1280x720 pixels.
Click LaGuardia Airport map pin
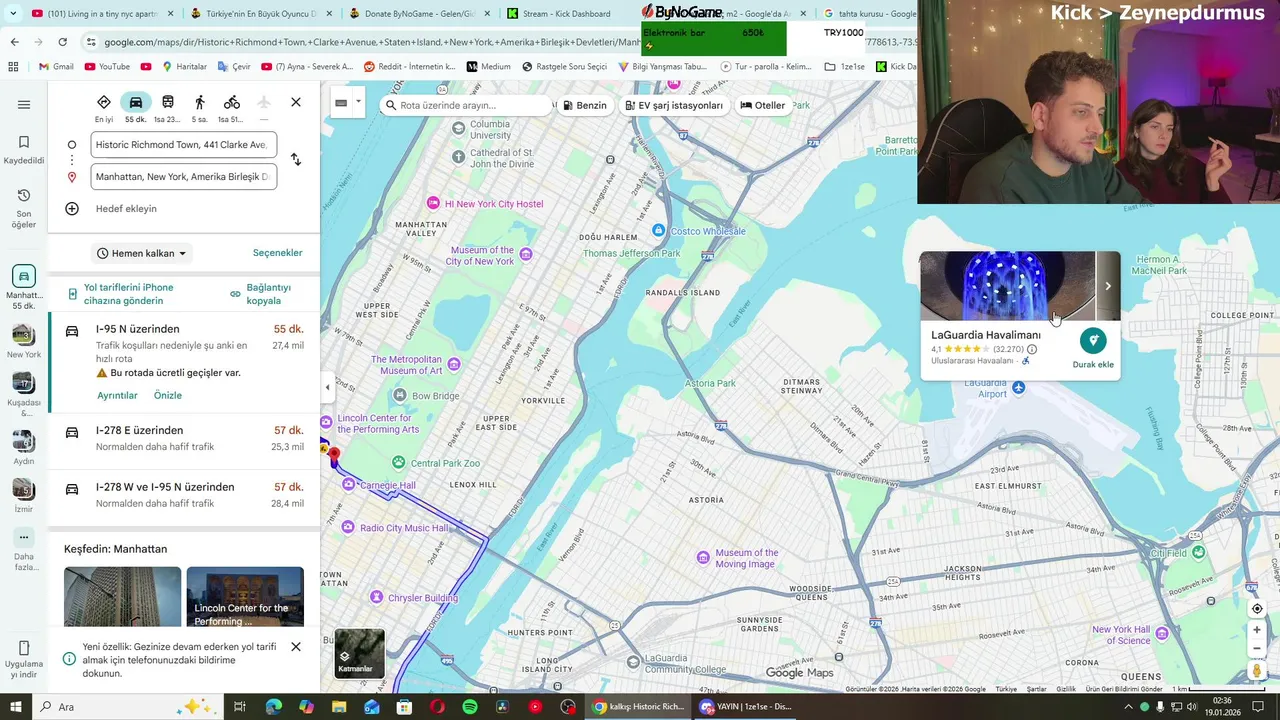pos(1018,388)
